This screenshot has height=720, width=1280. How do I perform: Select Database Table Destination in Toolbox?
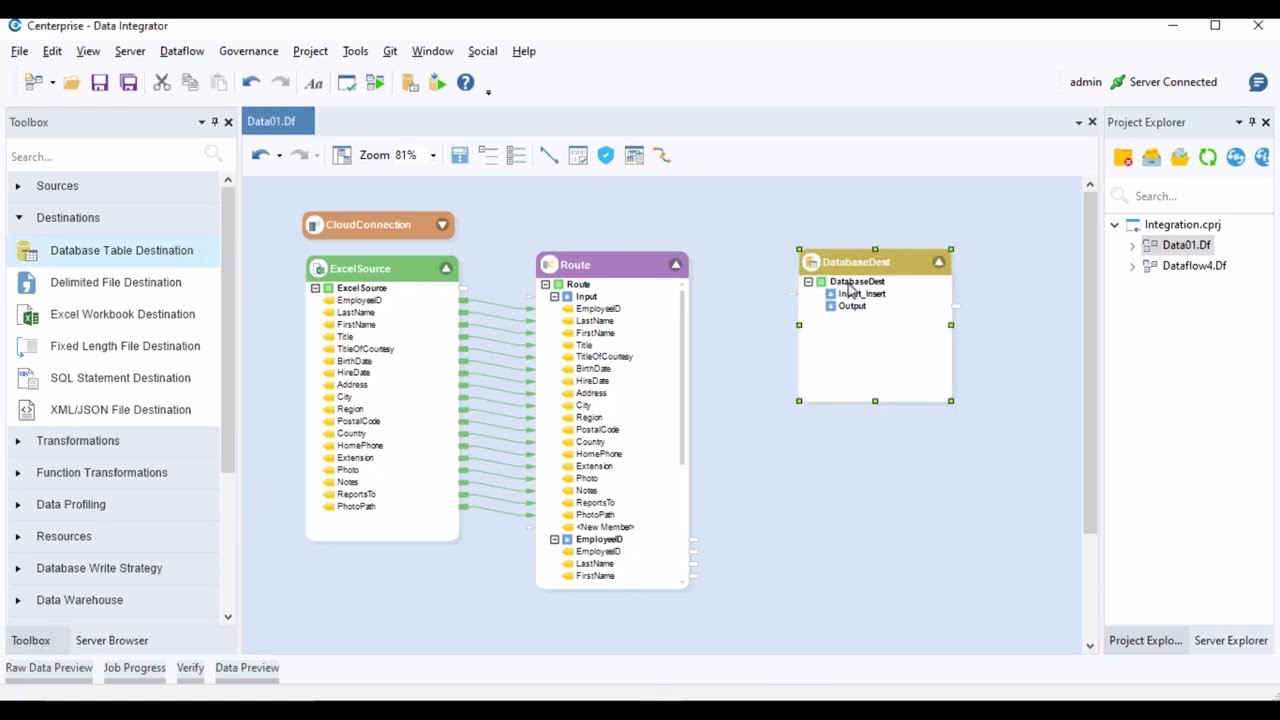tap(121, 250)
